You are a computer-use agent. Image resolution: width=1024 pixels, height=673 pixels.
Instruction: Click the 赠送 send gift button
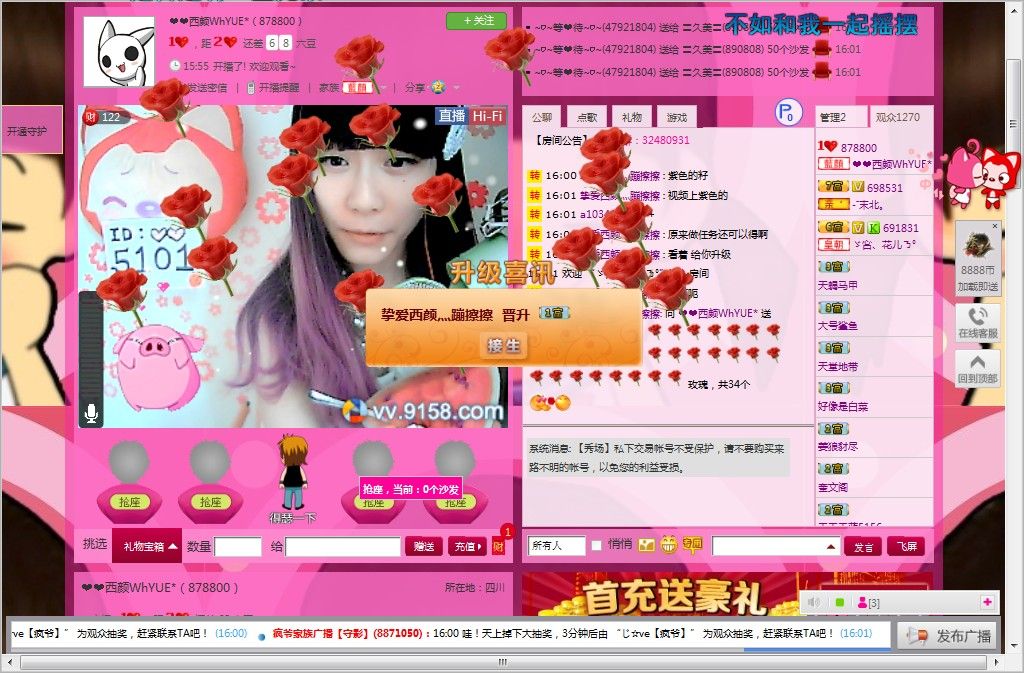pos(423,546)
